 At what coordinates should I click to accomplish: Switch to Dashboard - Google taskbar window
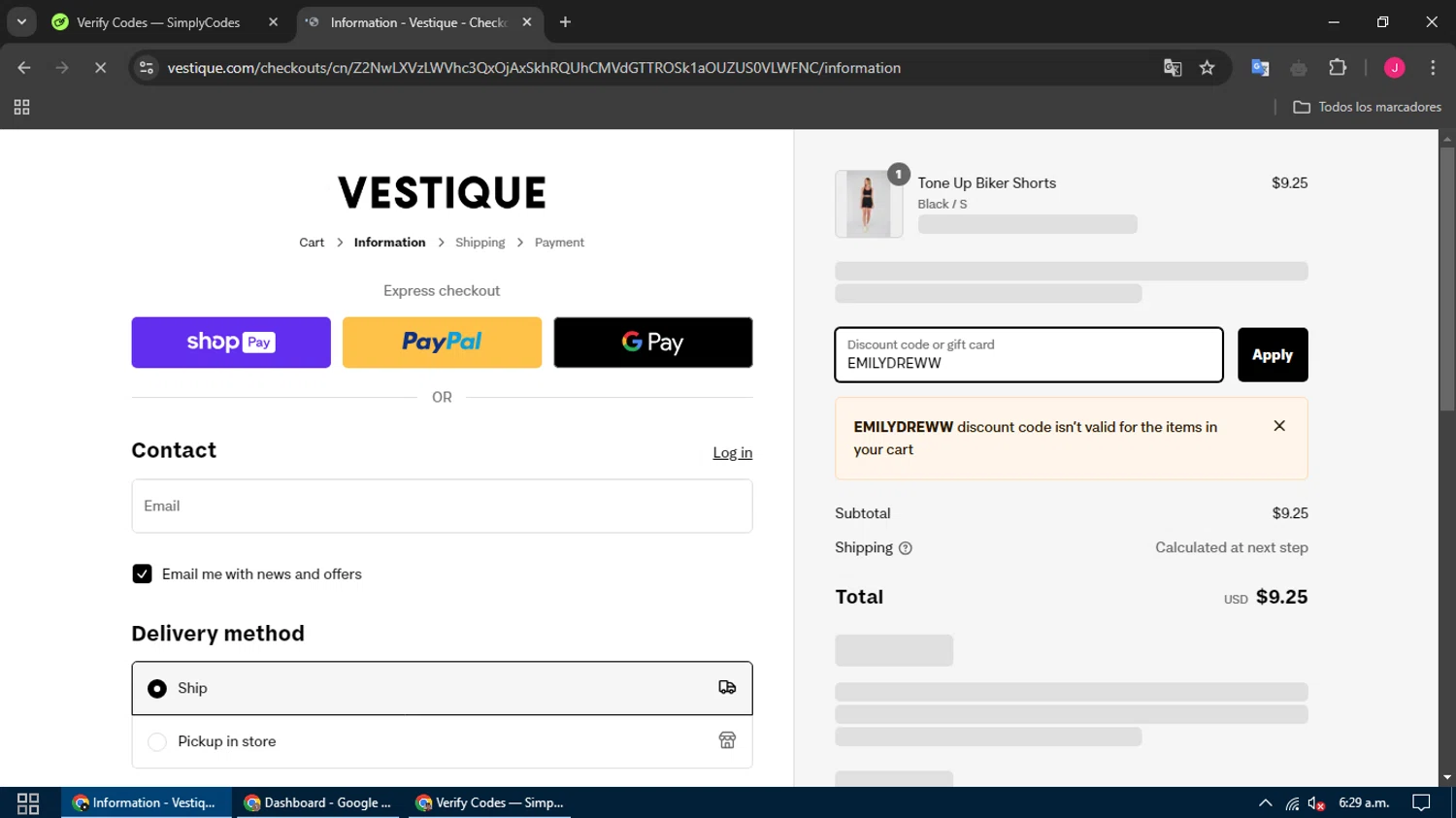[x=317, y=803]
